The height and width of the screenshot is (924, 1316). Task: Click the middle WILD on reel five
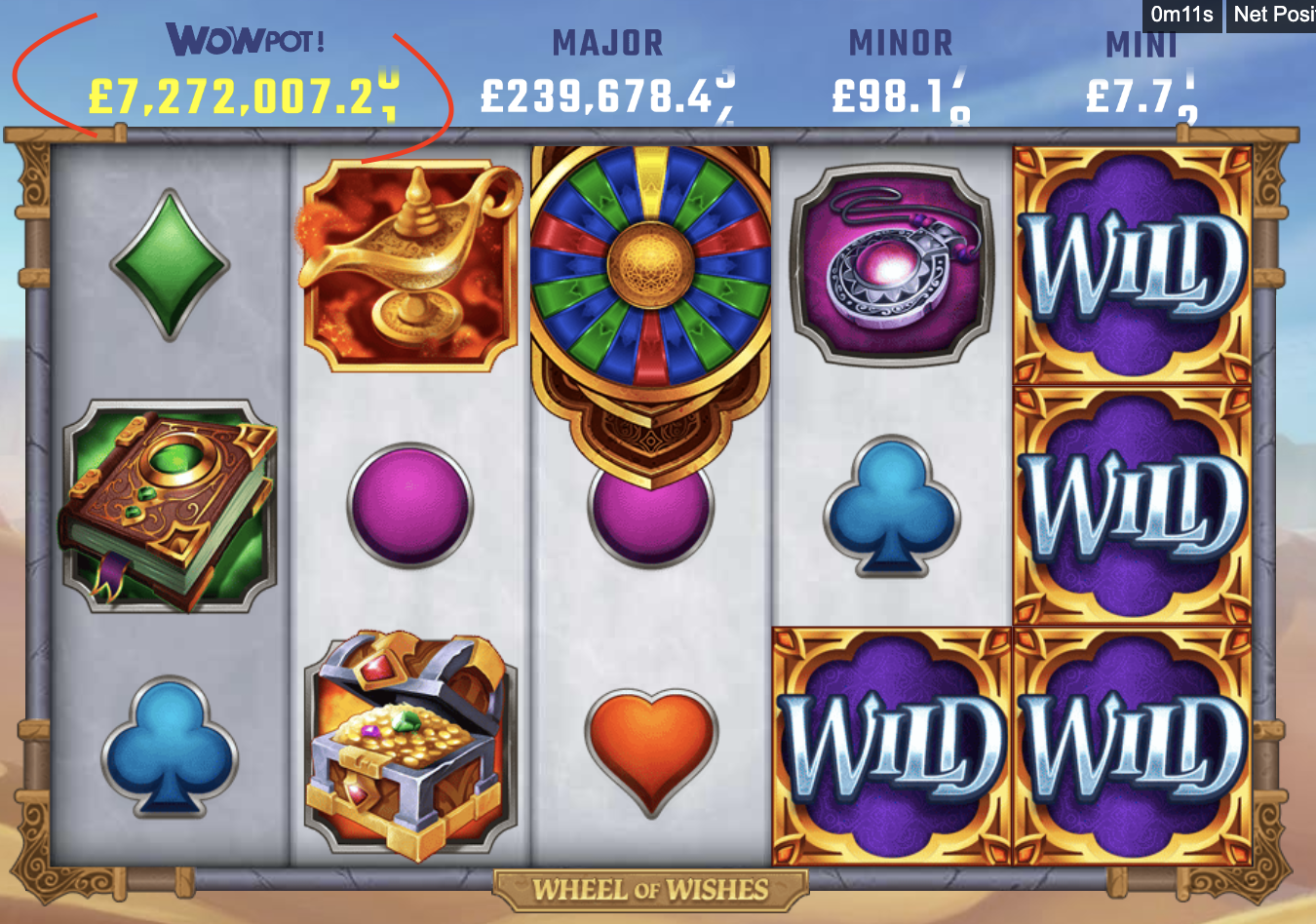1132,506
